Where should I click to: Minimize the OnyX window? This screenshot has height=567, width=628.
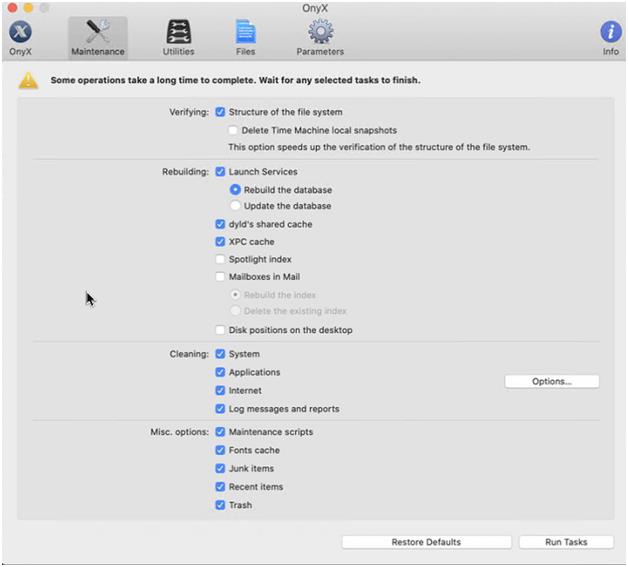click(x=28, y=7)
